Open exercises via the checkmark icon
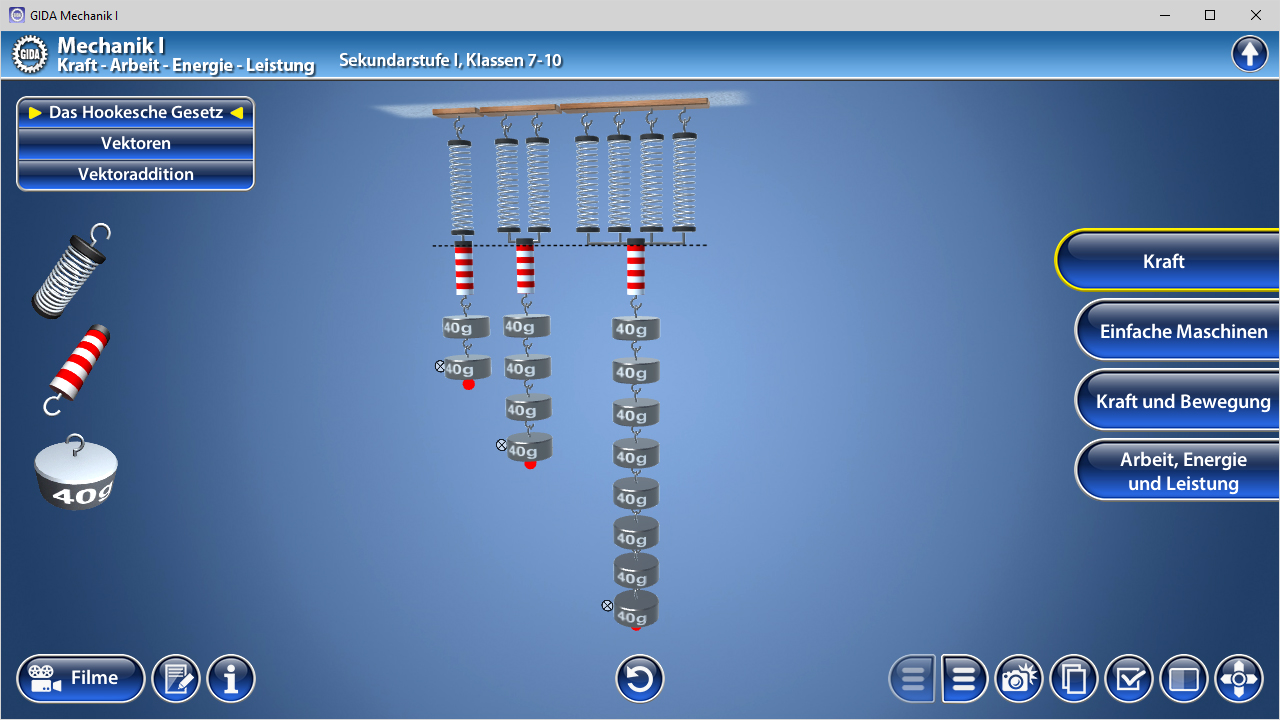The height and width of the screenshot is (720, 1280). (x=1129, y=678)
